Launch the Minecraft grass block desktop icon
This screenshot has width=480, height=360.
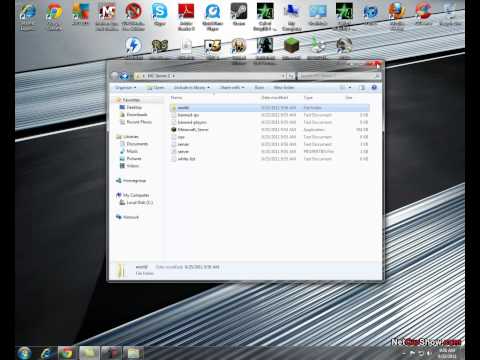tap(291, 48)
